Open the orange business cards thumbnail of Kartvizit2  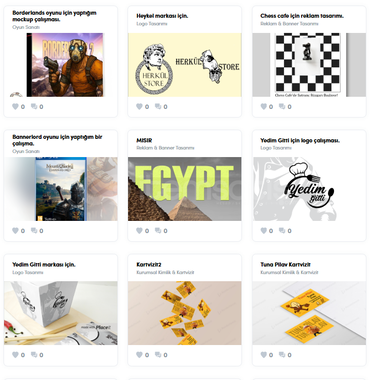(185, 313)
